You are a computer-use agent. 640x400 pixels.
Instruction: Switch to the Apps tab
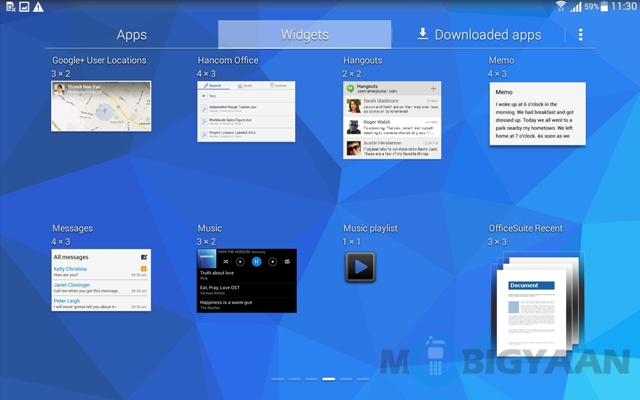(x=131, y=35)
